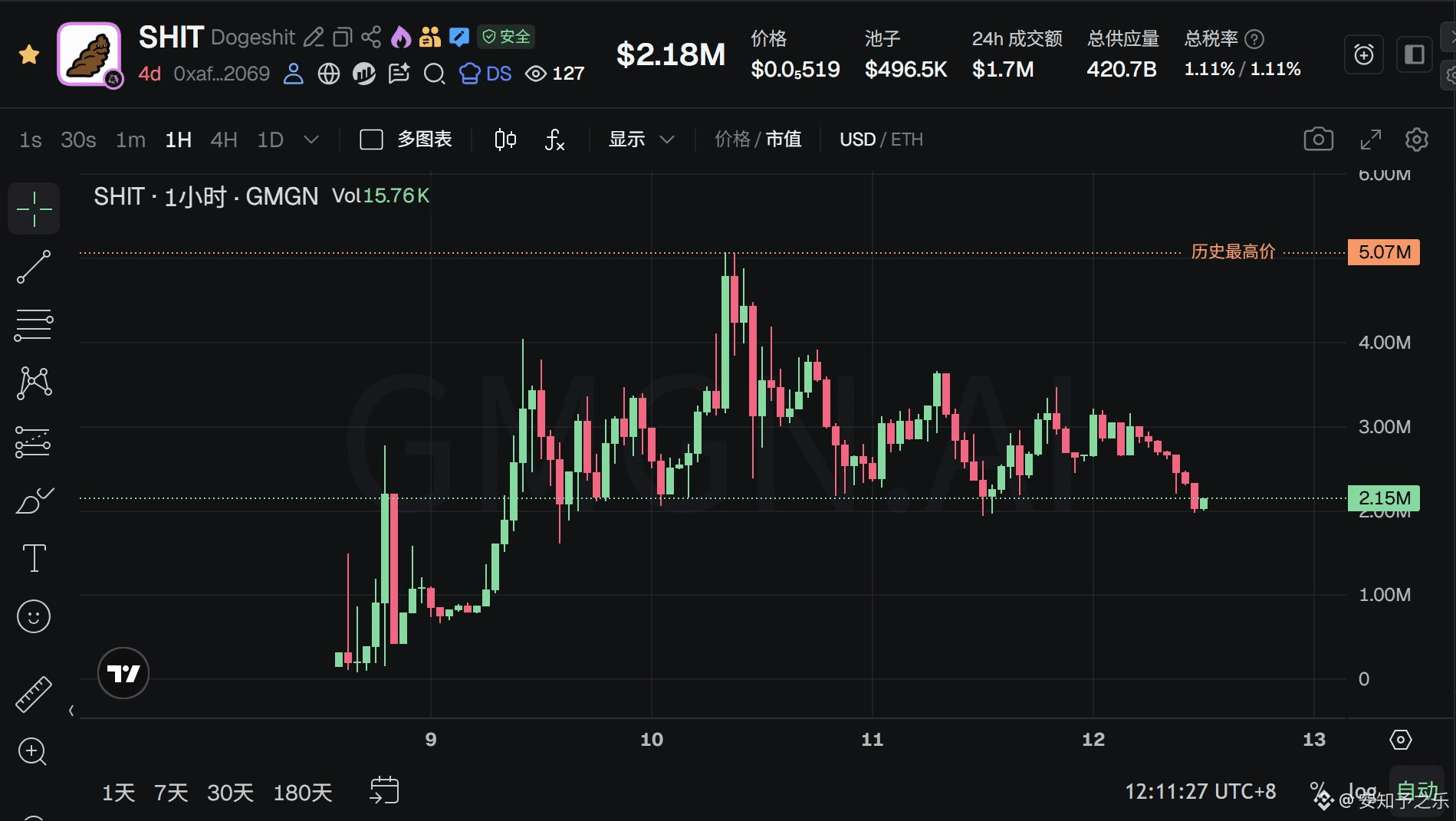Viewport: 1456px width, 821px height.
Task: Expand the chart to fullscreen
Action: 1370,140
